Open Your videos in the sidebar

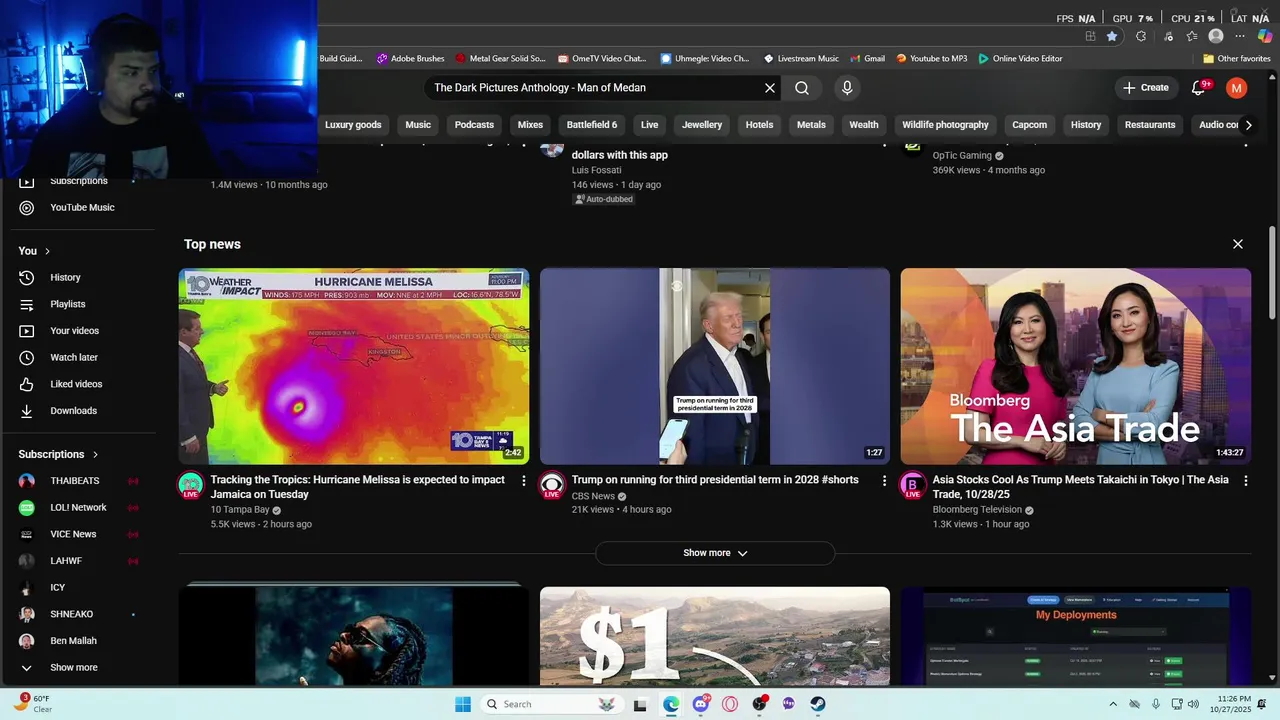pyautogui.click(x=75, y=331)
